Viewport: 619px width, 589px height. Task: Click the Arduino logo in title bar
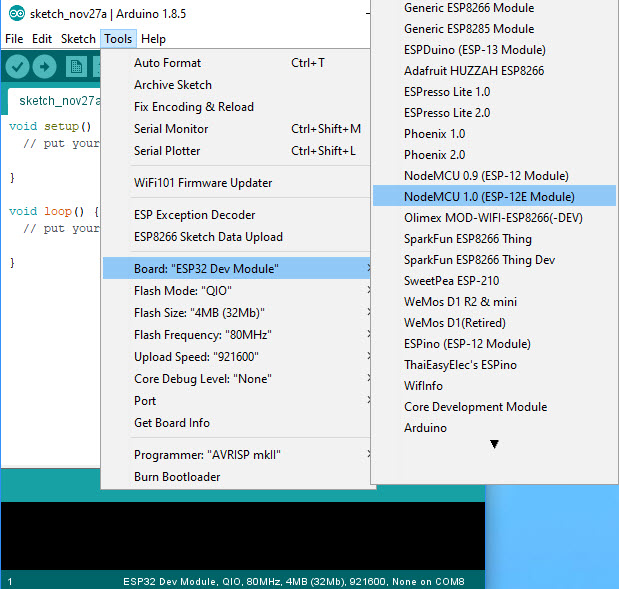pyautogui.click(x=17, y=14)
